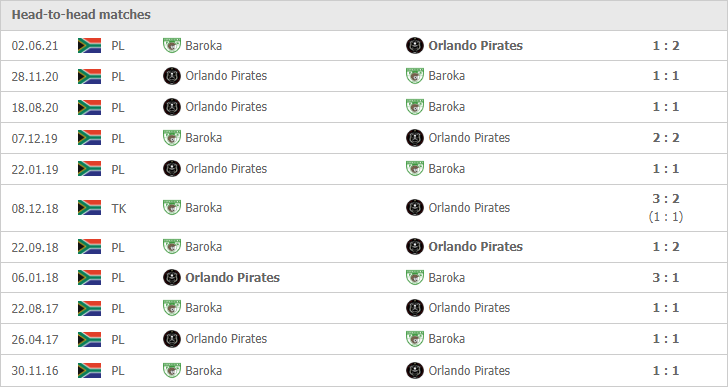728x387 pixels.
Task: Open Baroka team link in 22.01.19 row
Action: tap(446, 168)
